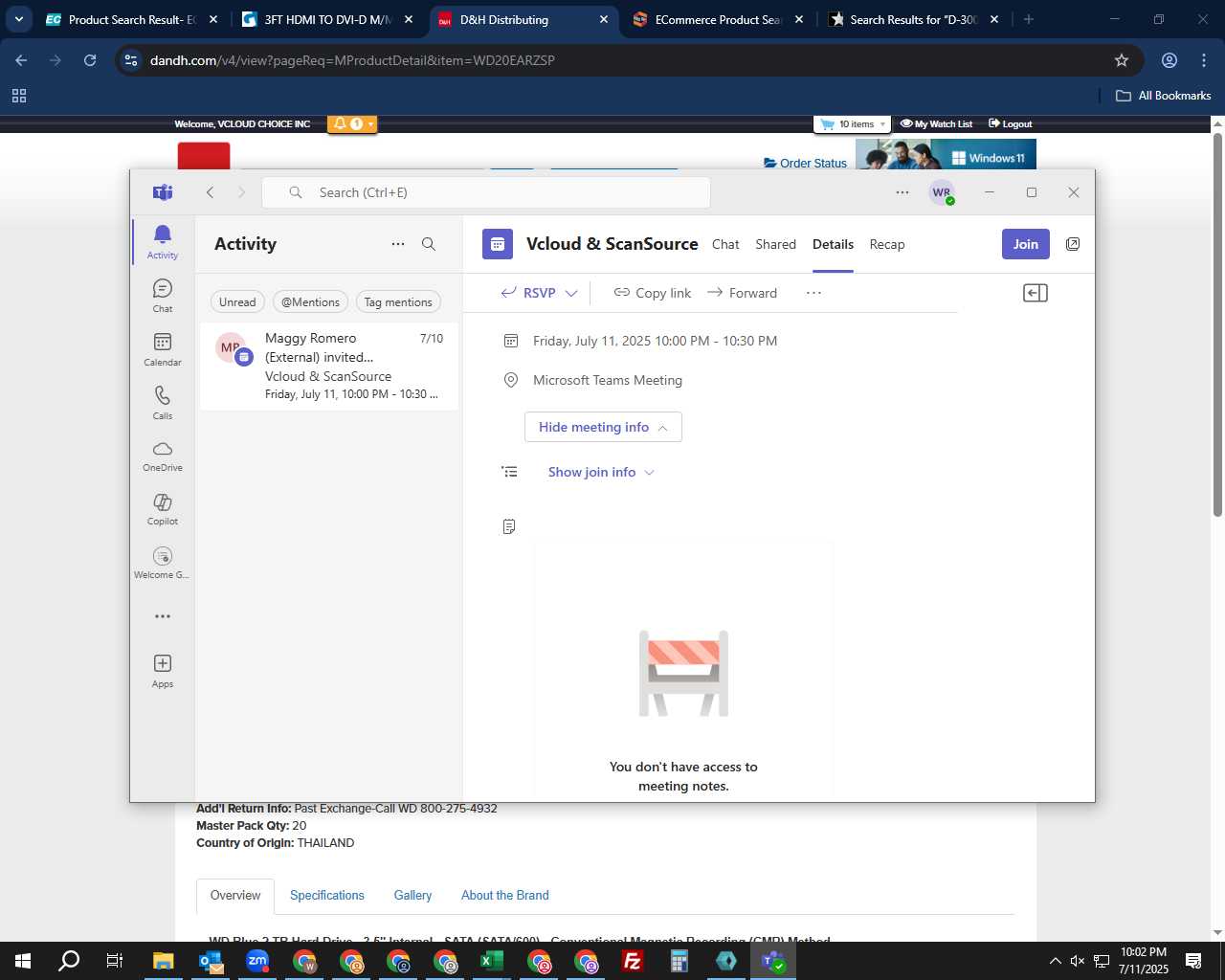Image resolution: width=1225 pixels, height=980 pixels.
Task: Go forward in Teams navigation history
Action: point(241,192)
